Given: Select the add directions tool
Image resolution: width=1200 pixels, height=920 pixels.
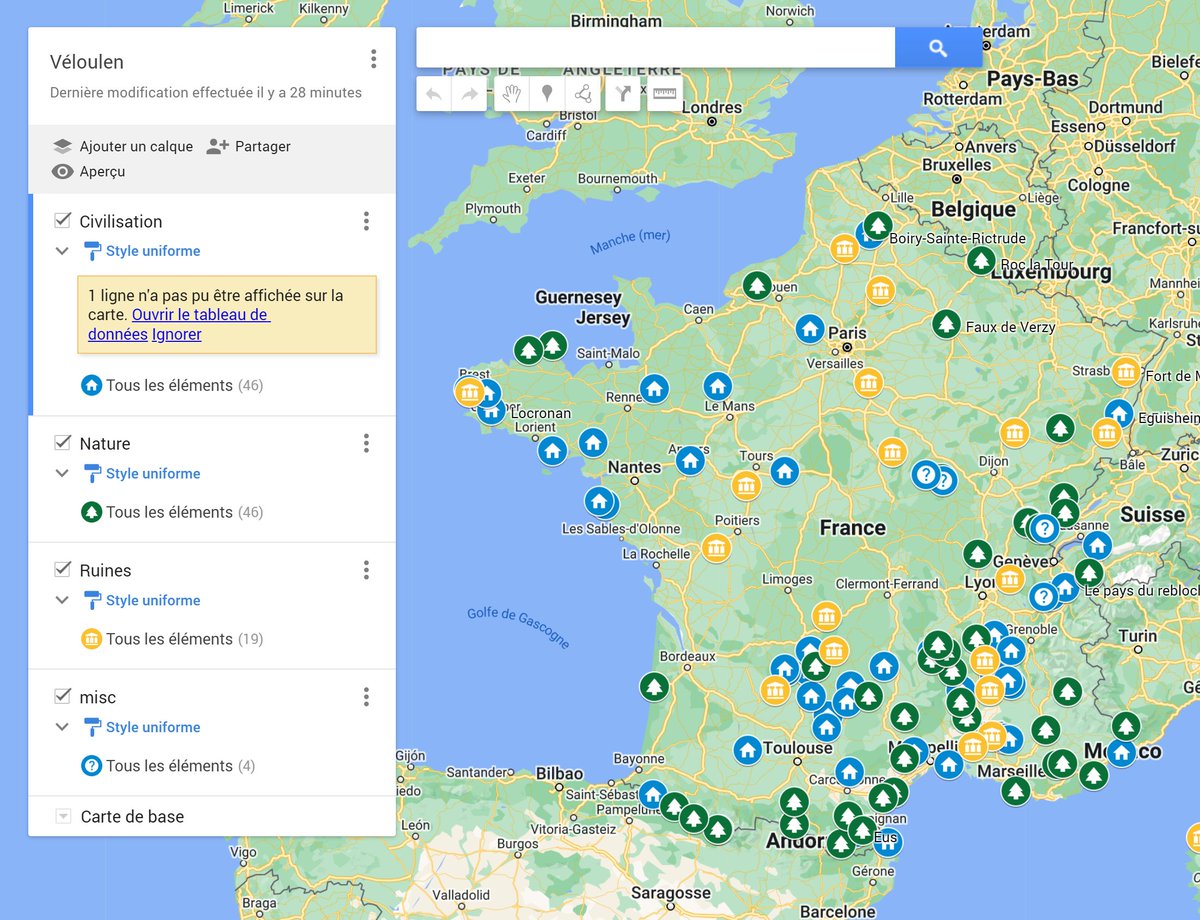Looking at the screenshot, I should pos(623,94).
